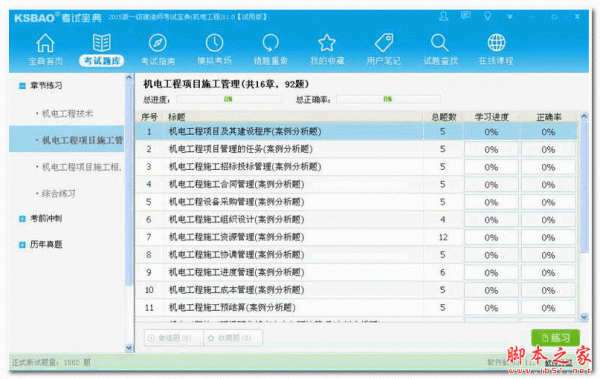Click the 总正确率 progress bar
This screenshot has height=379, width=600.
pos(388,100)
